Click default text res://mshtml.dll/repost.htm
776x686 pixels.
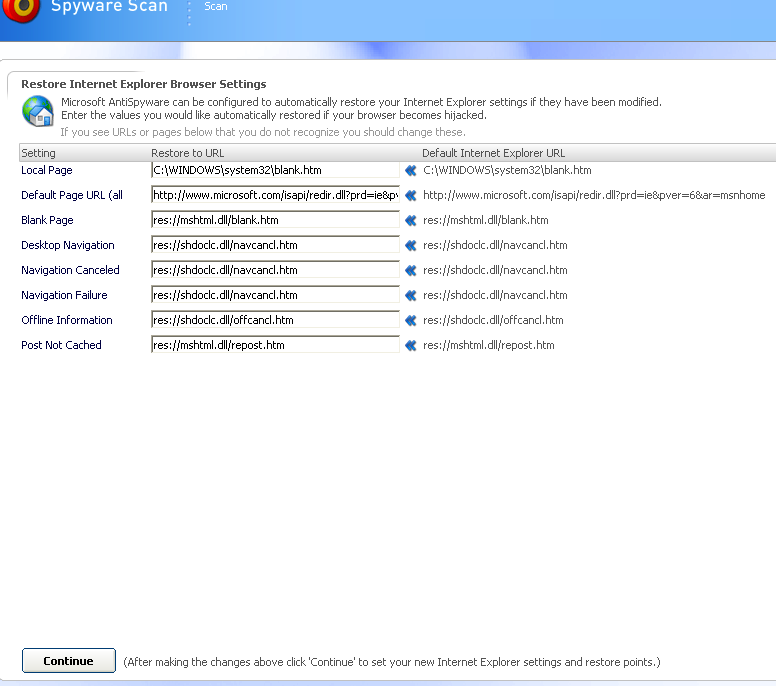tap(488, 345)
